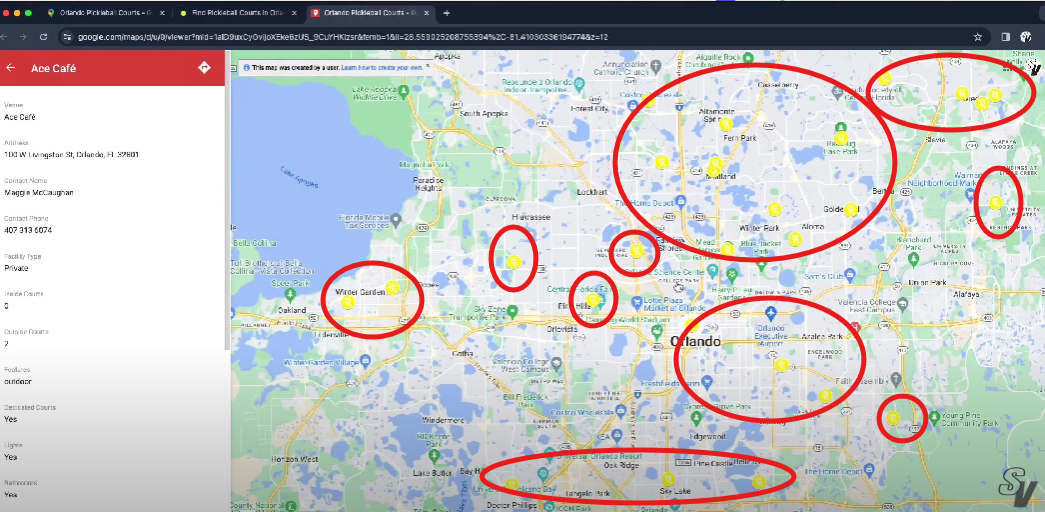
Task: Open directions to Ace Café
Action: 204,67
